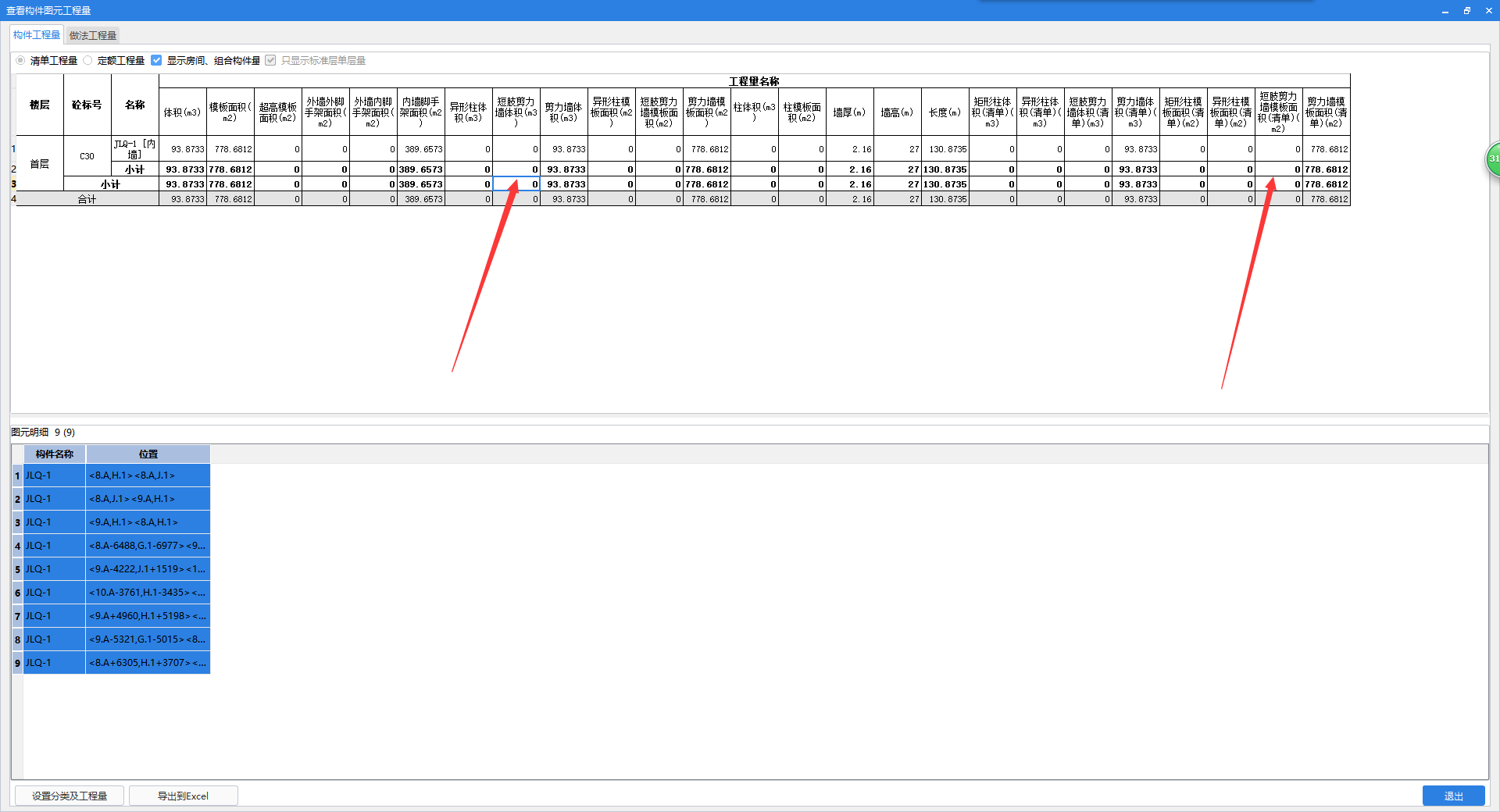
Task: Click the green round 31 badge icon
Action: point(1493,159)
